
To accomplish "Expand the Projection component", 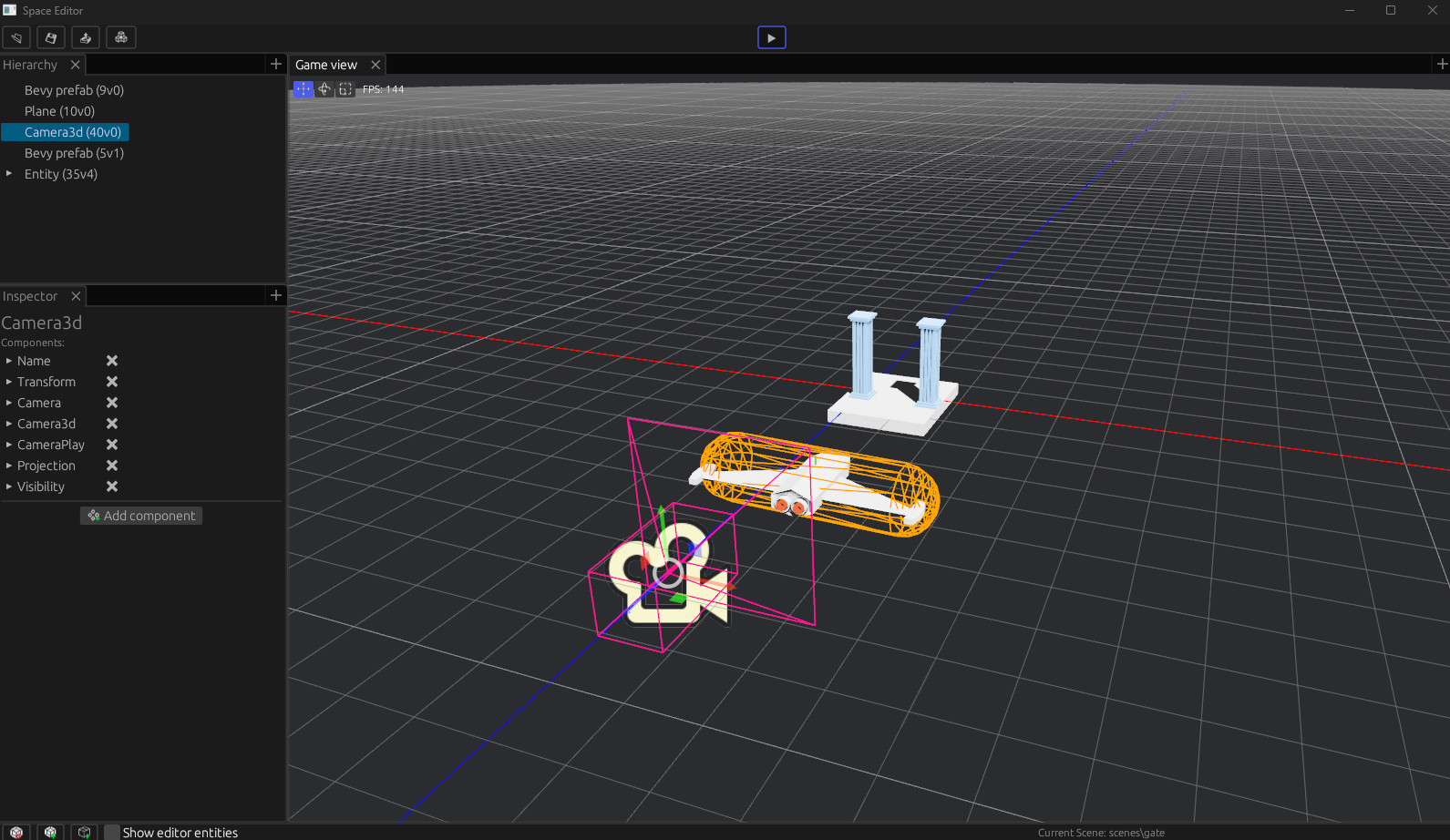I will point(9,466).
